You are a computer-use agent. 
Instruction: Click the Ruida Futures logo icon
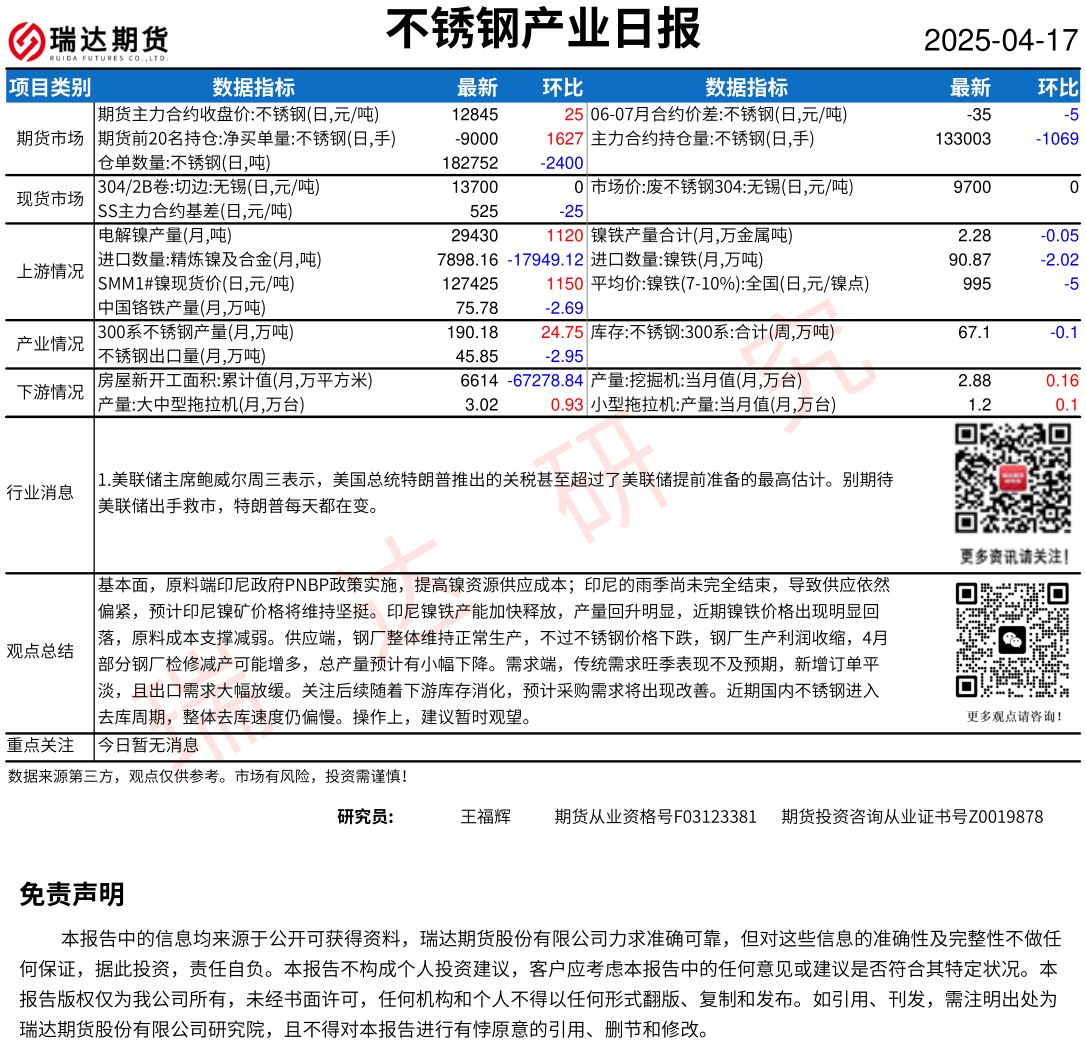pyautogui.click(x=26, y=41)
